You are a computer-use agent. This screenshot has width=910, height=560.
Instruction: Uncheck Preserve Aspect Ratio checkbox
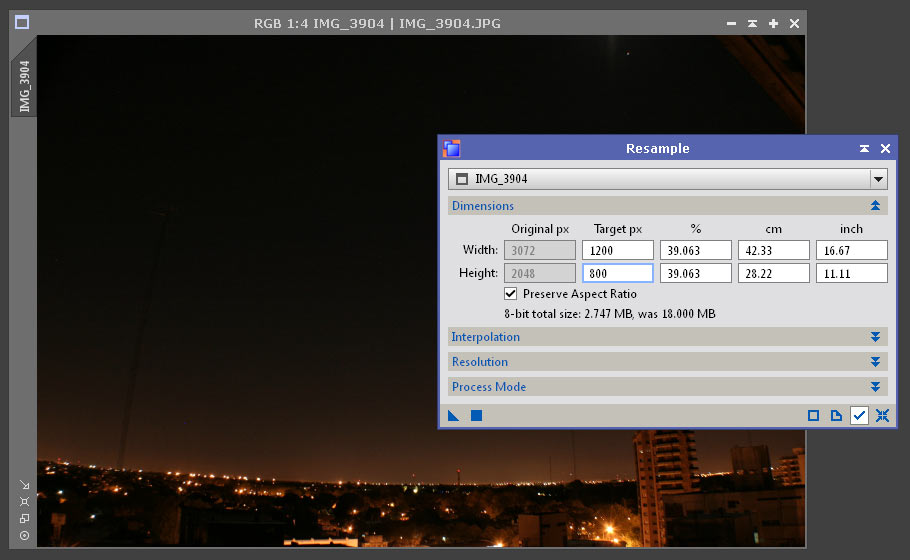511,294
